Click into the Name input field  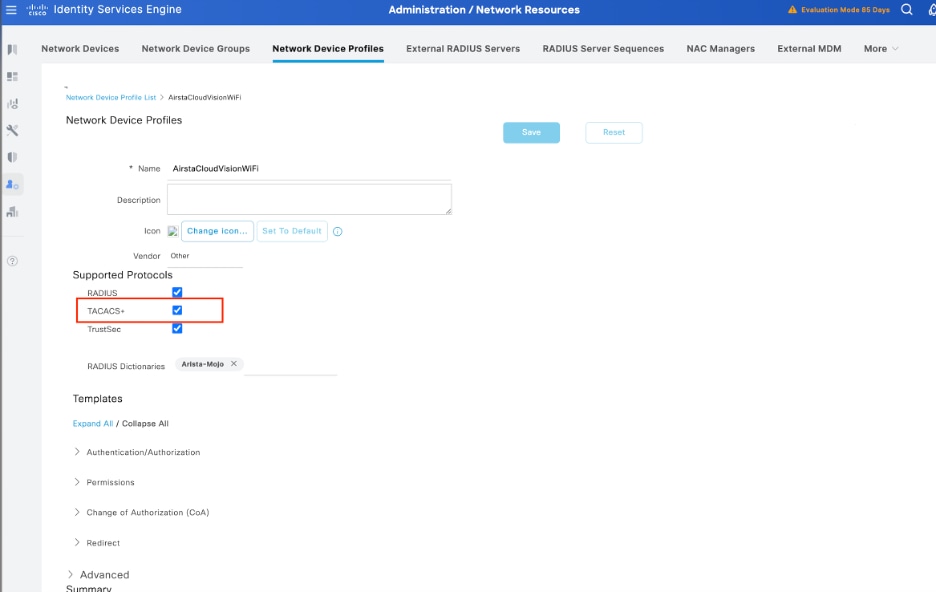(309, 169)
